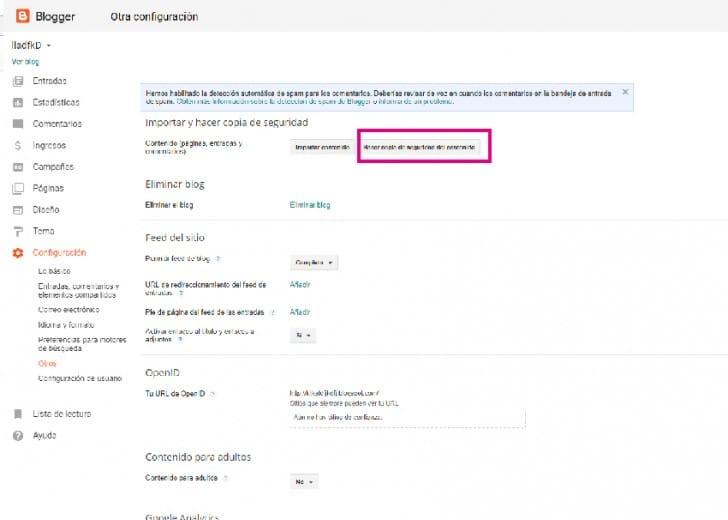This screenshot has height=520, width=728.
Task: Open Correo electrónico settings subsection
Action: pyautogui.click(x=69, y=310)
